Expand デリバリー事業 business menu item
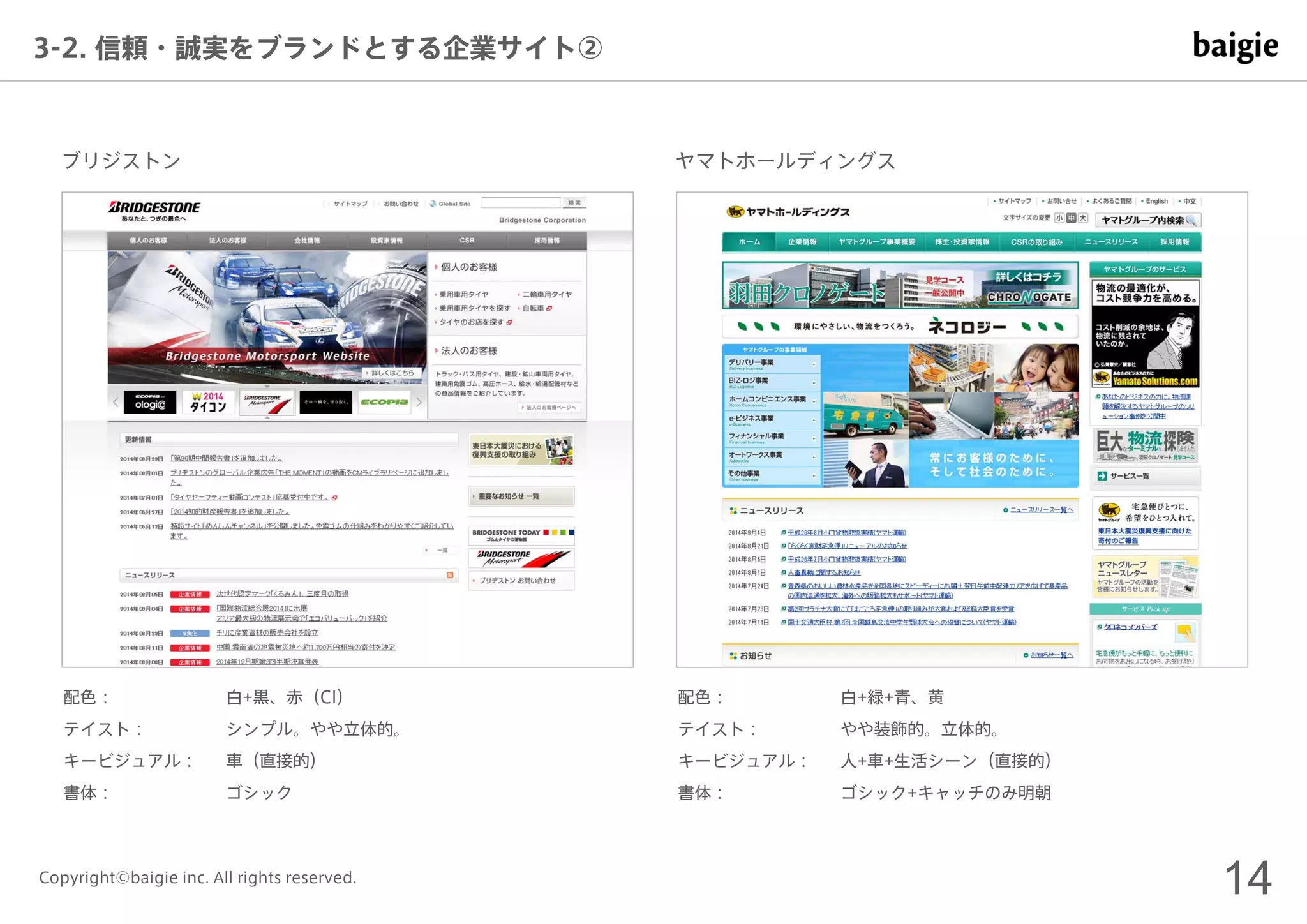 pos(772,364)
